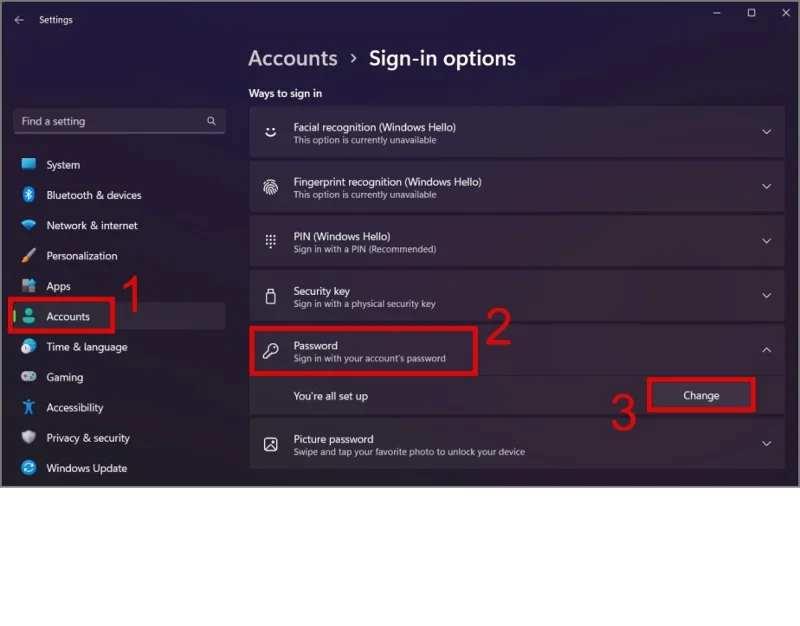
Task: Open Accessibility settings
Action: pyautogui.click(x=119, y=407)
